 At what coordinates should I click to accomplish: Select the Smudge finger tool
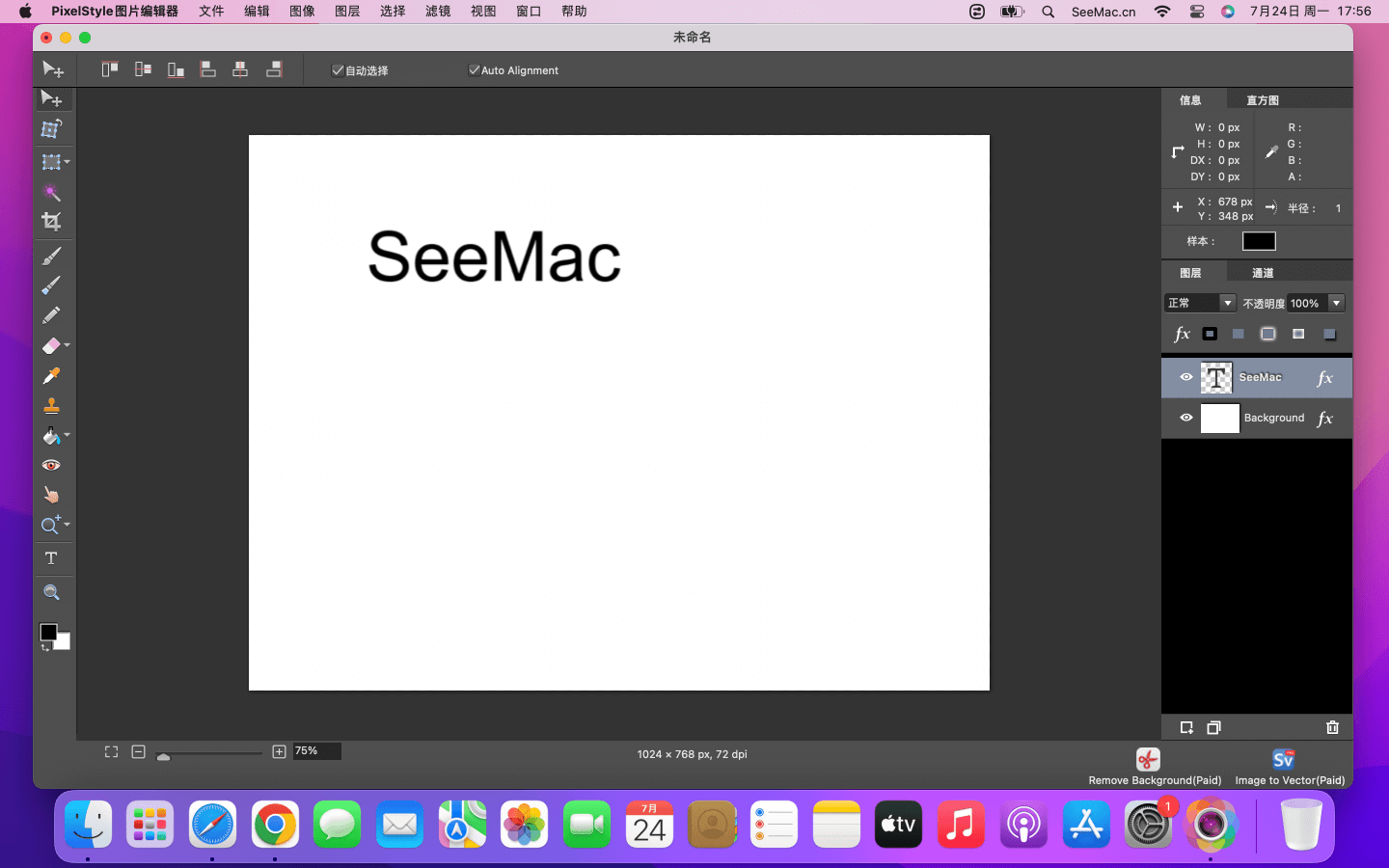pyautogui.click(x=51, y=495)
